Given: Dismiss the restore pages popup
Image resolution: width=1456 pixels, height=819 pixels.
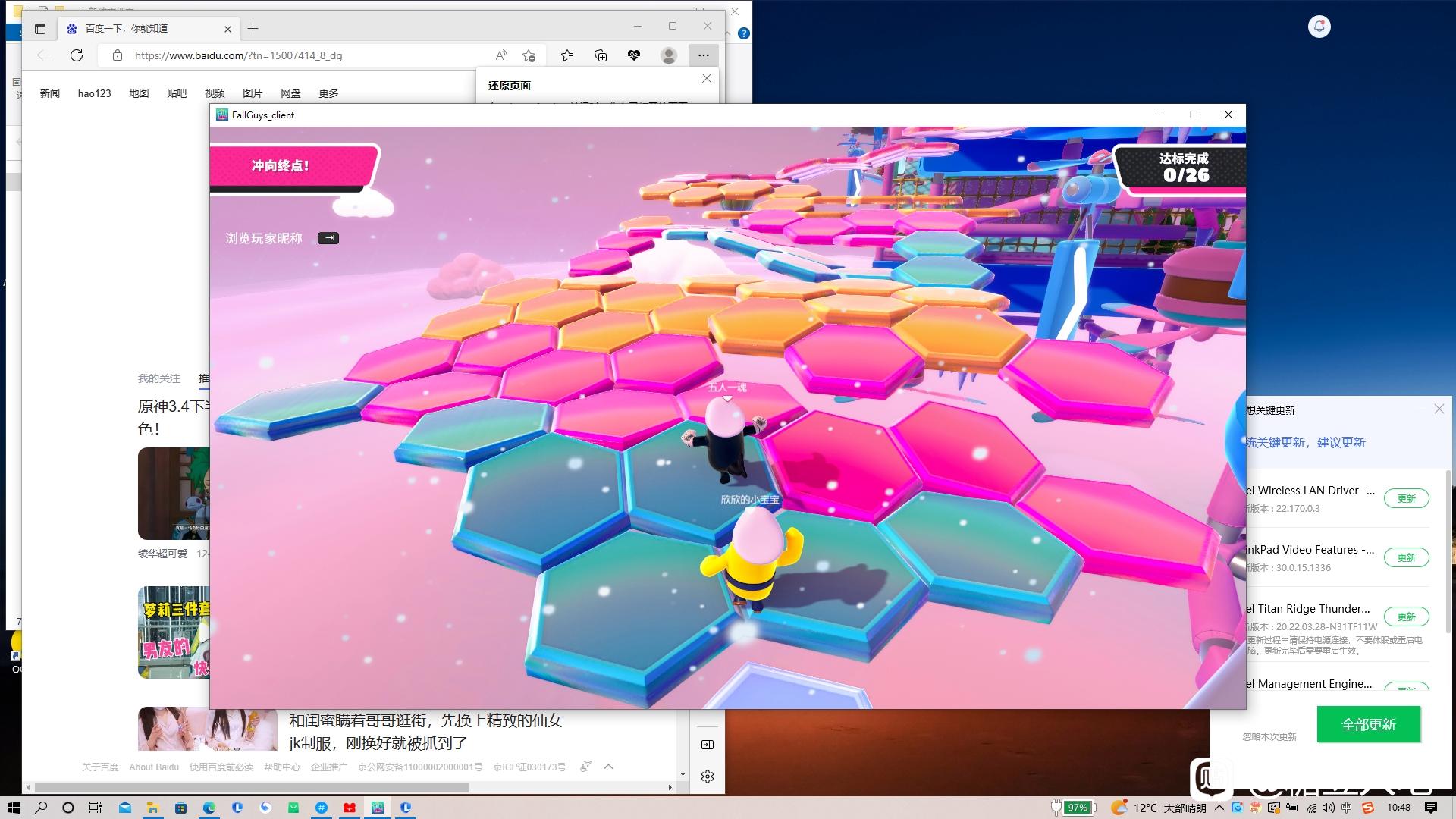Looking at the screenshot, I should pyautogui.click(x=707, y=78).
